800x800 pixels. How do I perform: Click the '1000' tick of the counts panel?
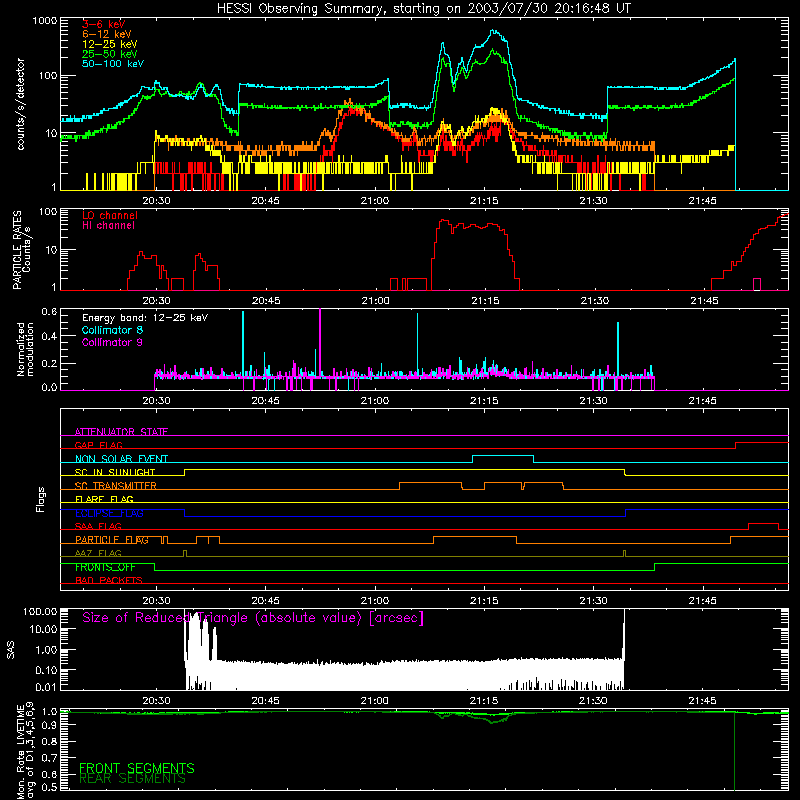[45, 21]
